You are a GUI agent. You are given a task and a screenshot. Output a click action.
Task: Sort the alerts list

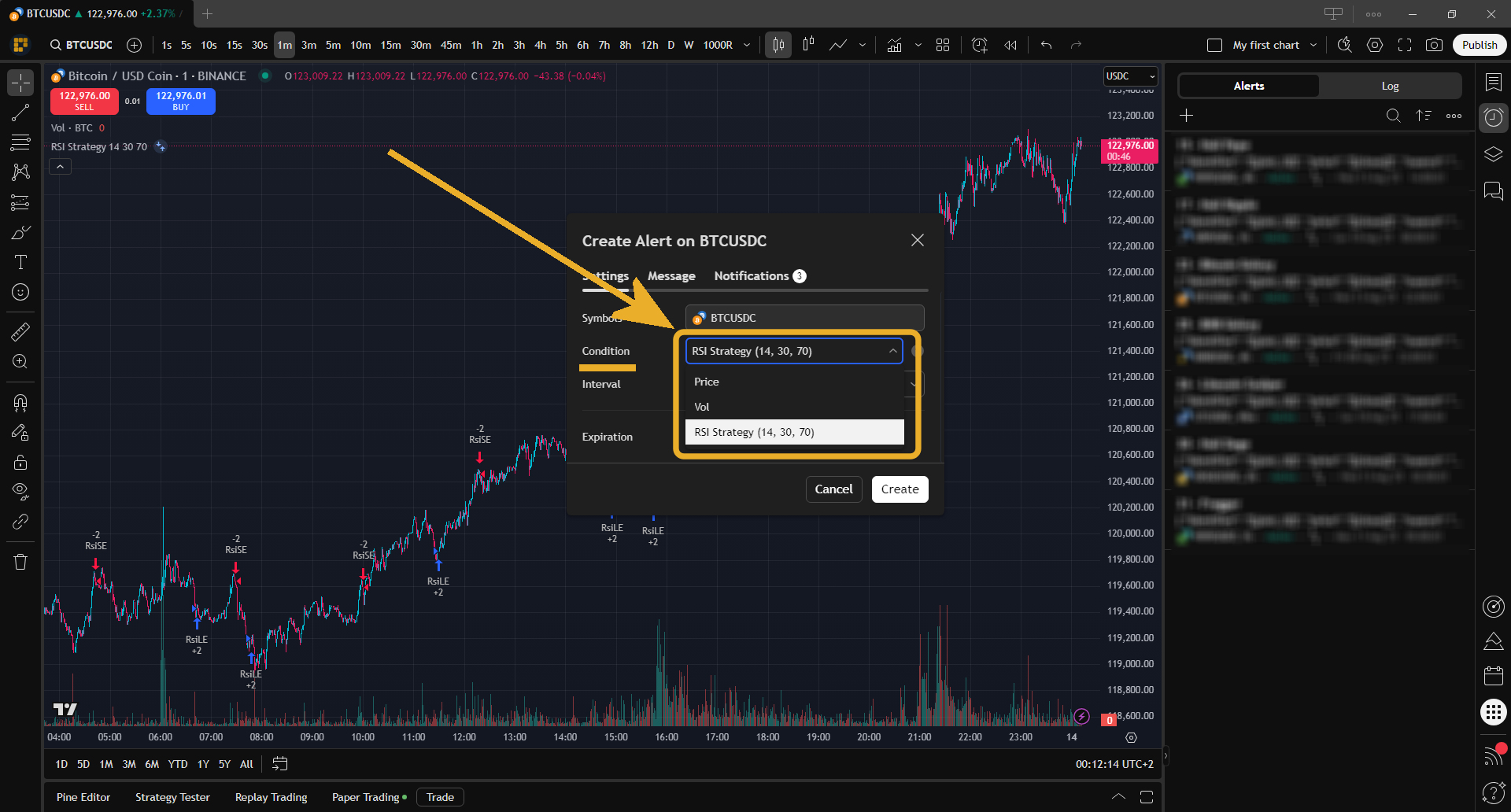coord(1424,116)
